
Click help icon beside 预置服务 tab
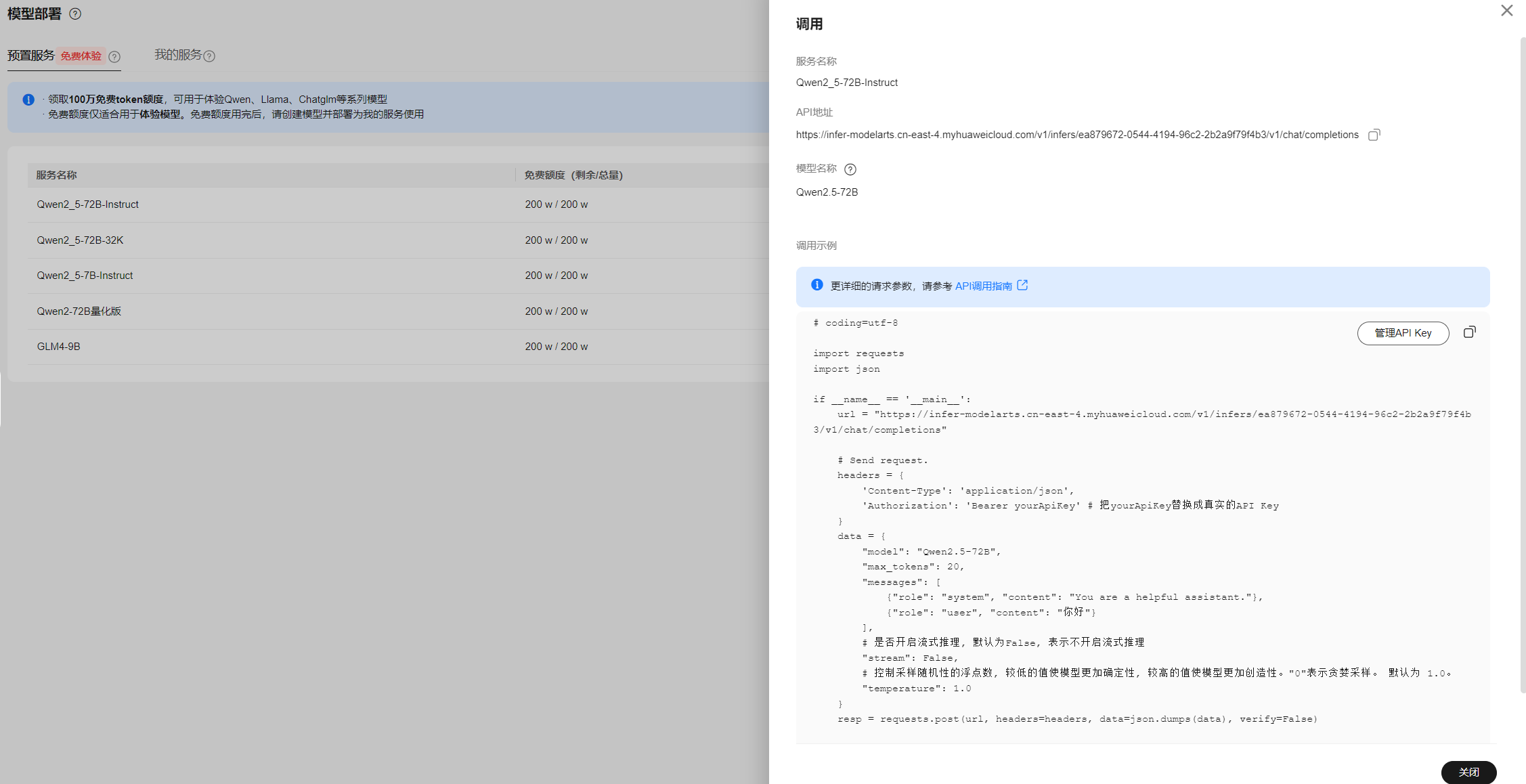point(114,57)
